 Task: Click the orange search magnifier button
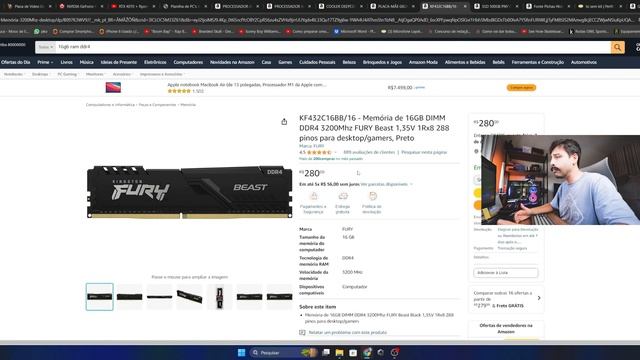pos(618,47)
